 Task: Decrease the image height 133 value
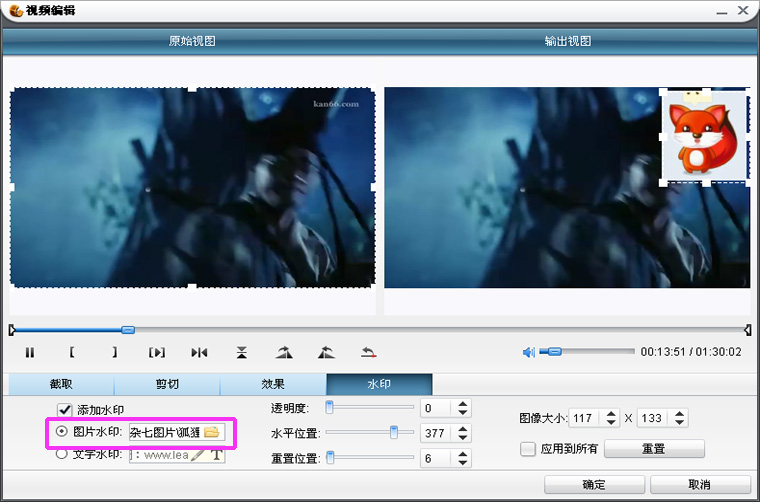point(680,423)
